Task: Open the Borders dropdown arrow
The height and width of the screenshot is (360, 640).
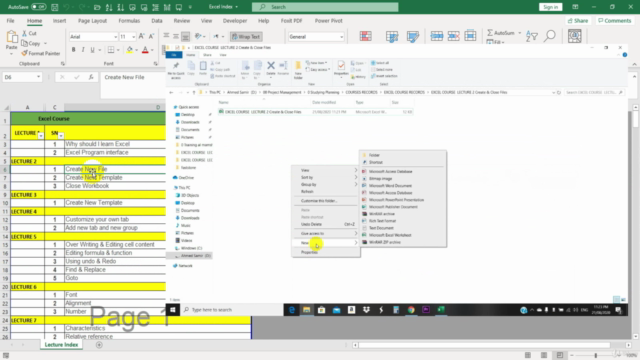Action: pyautogui.click(x=118, y=50)
